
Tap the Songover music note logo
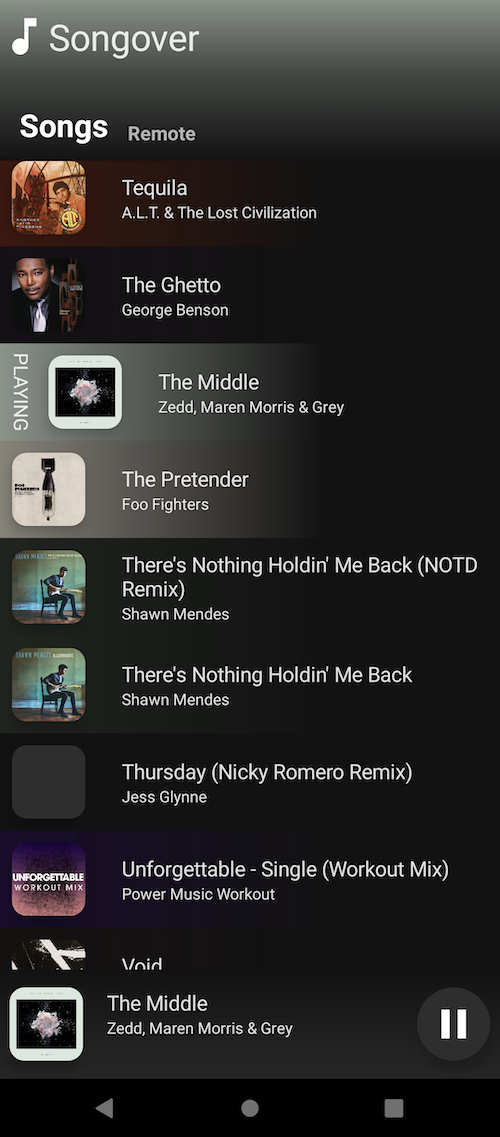(24, 37)
